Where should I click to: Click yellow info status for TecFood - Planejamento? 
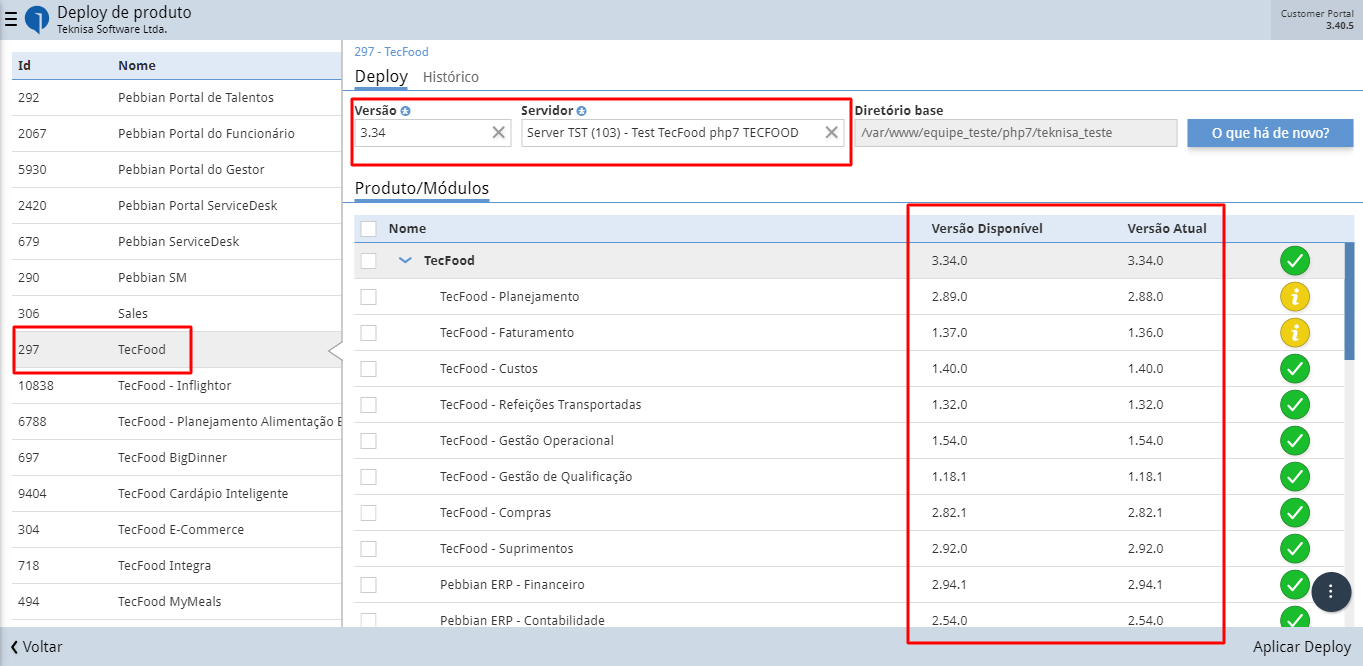click(1295, 297)
